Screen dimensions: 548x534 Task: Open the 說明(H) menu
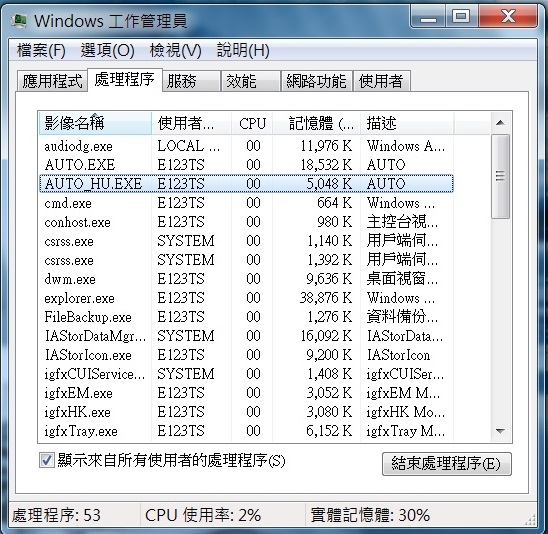pyautogui.click(x=243, y=50)
